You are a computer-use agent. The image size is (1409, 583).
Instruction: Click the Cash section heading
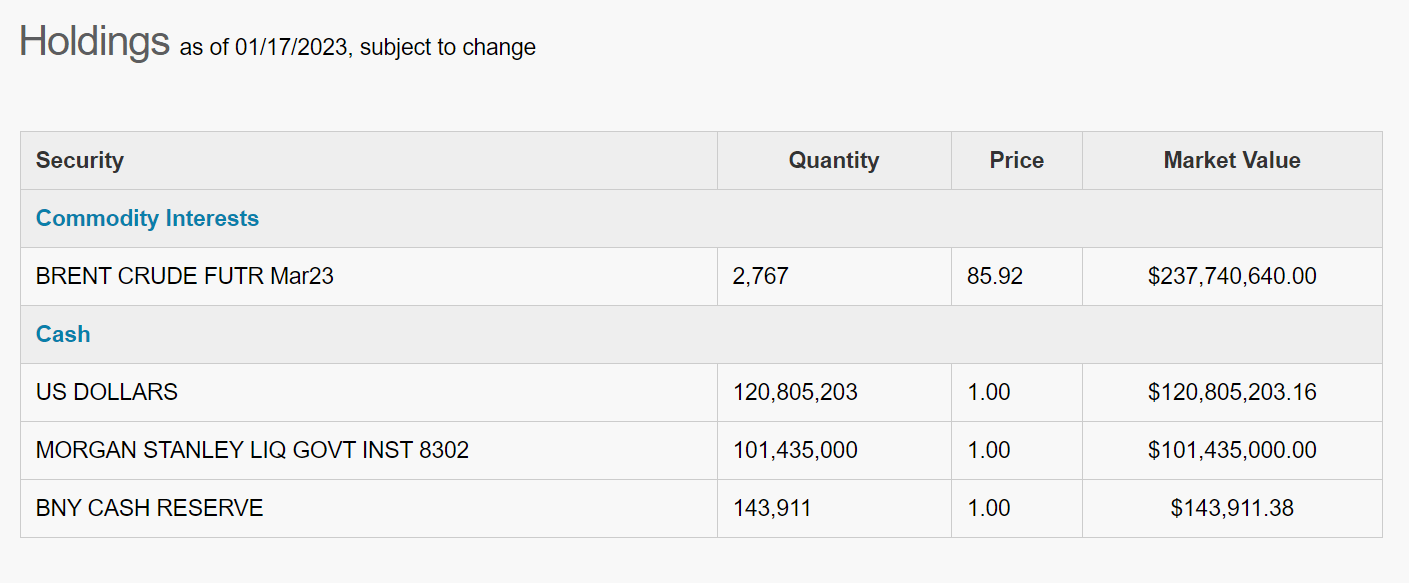click(63, 334)
